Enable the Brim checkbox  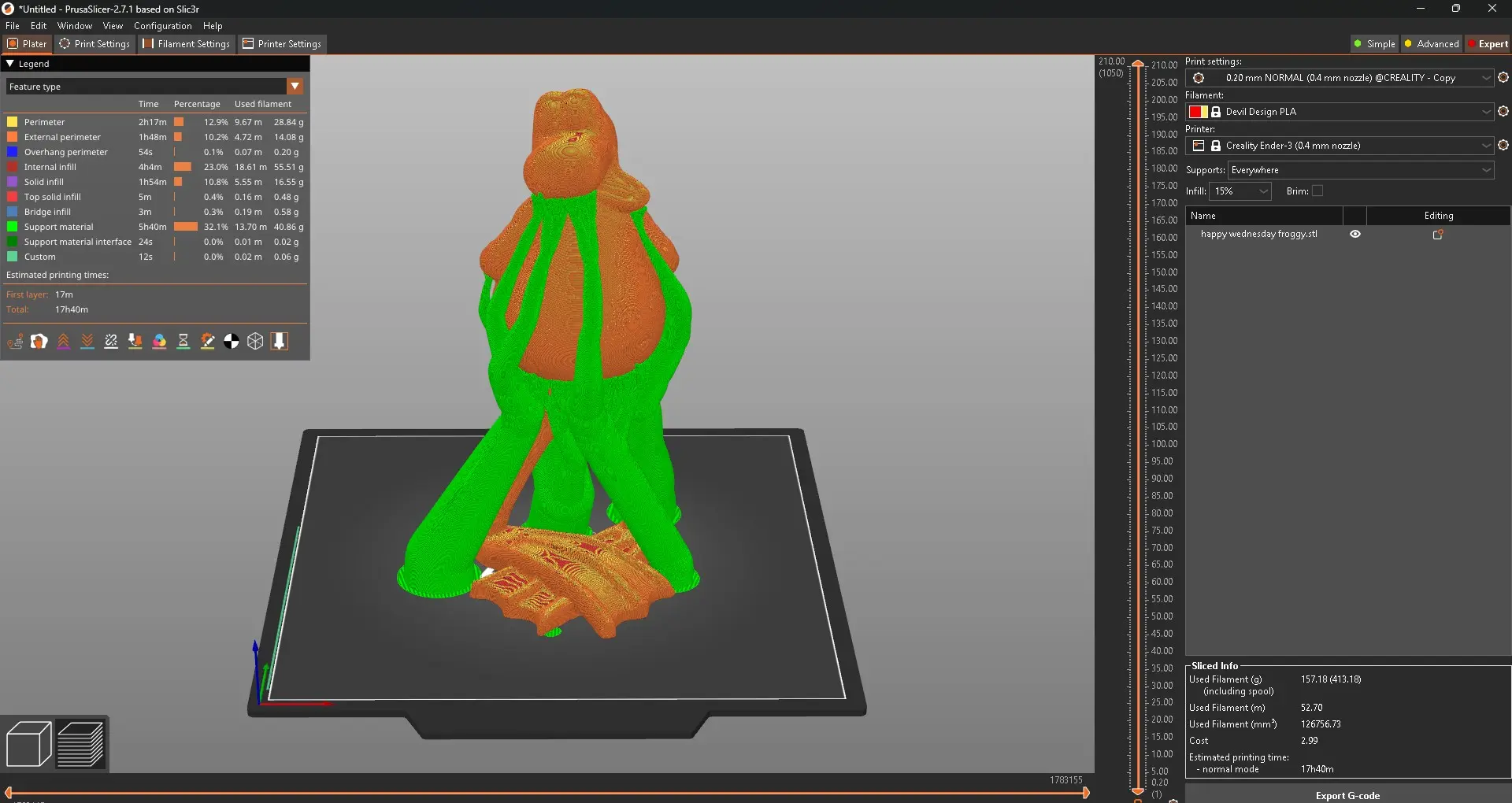tap(1317, 191)
